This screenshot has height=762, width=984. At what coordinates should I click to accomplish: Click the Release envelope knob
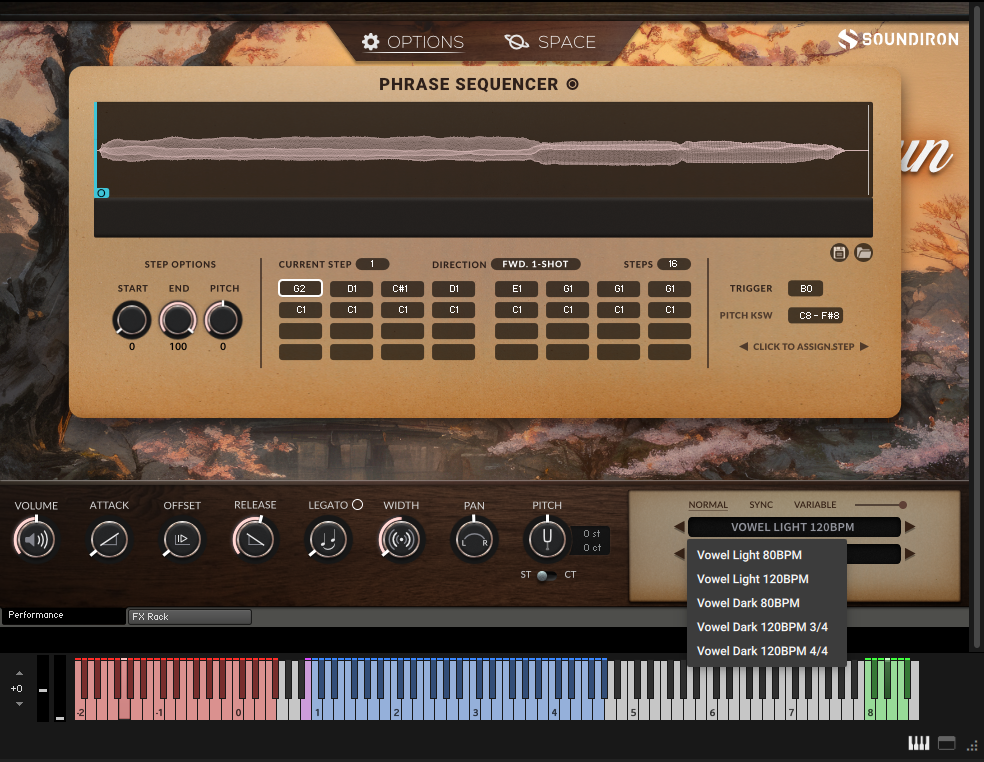(255, 541)
